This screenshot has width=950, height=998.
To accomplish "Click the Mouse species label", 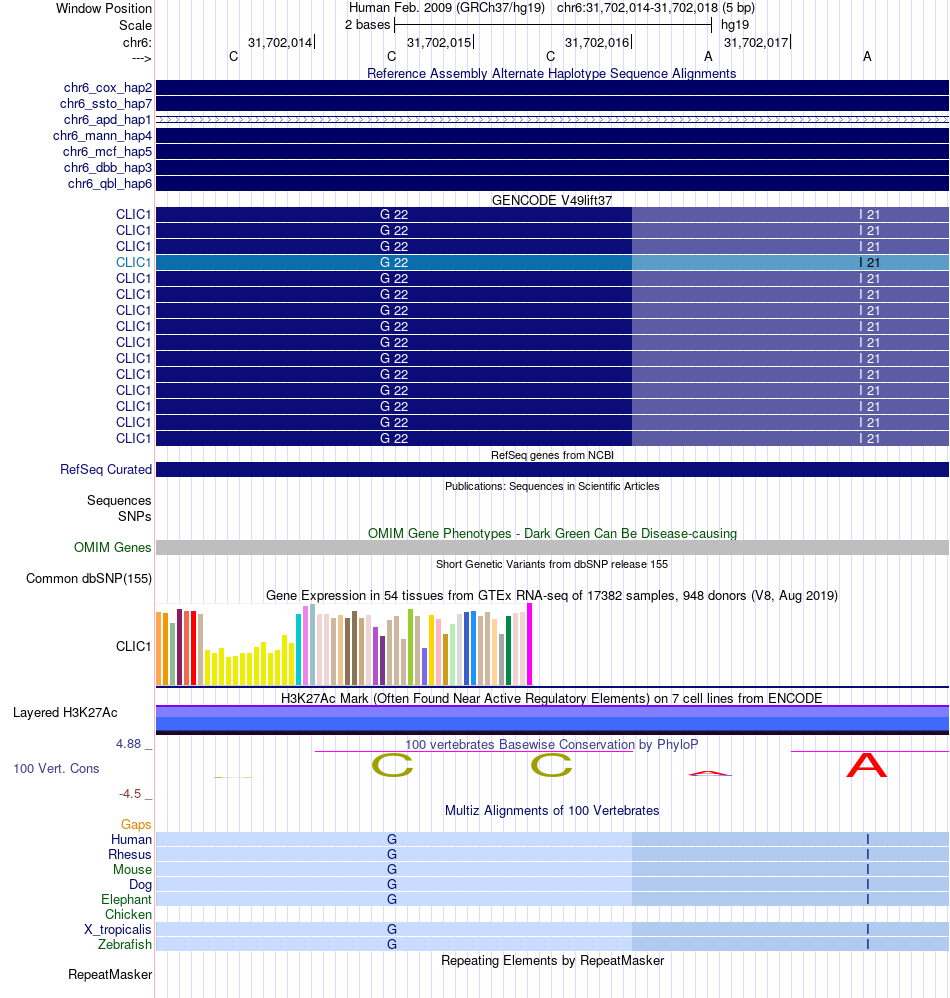I will [x=132, y=869].
